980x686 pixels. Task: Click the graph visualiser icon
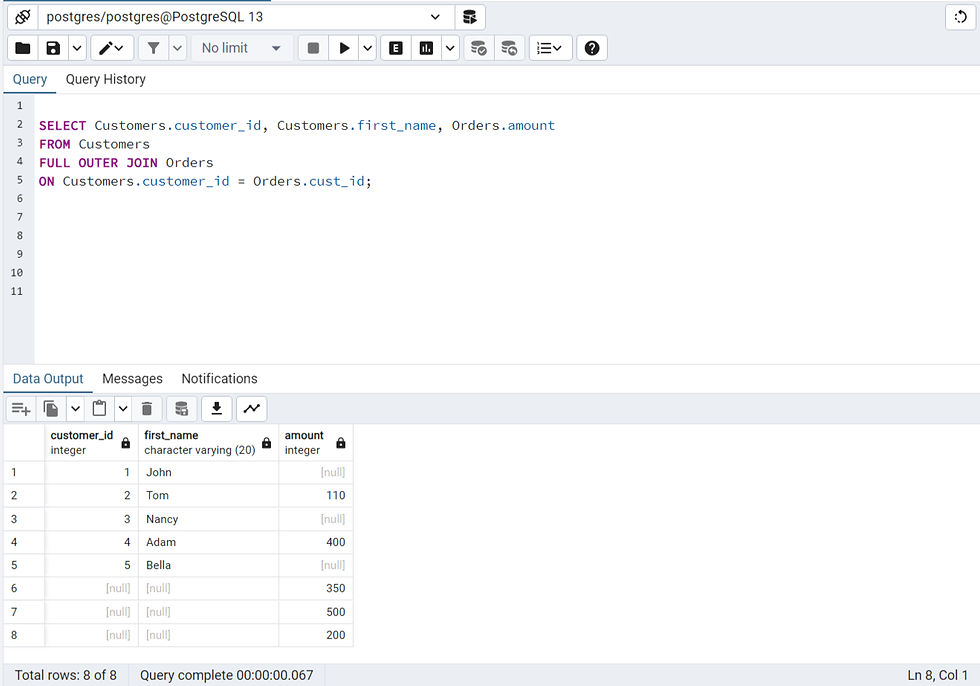click(252, 409)
